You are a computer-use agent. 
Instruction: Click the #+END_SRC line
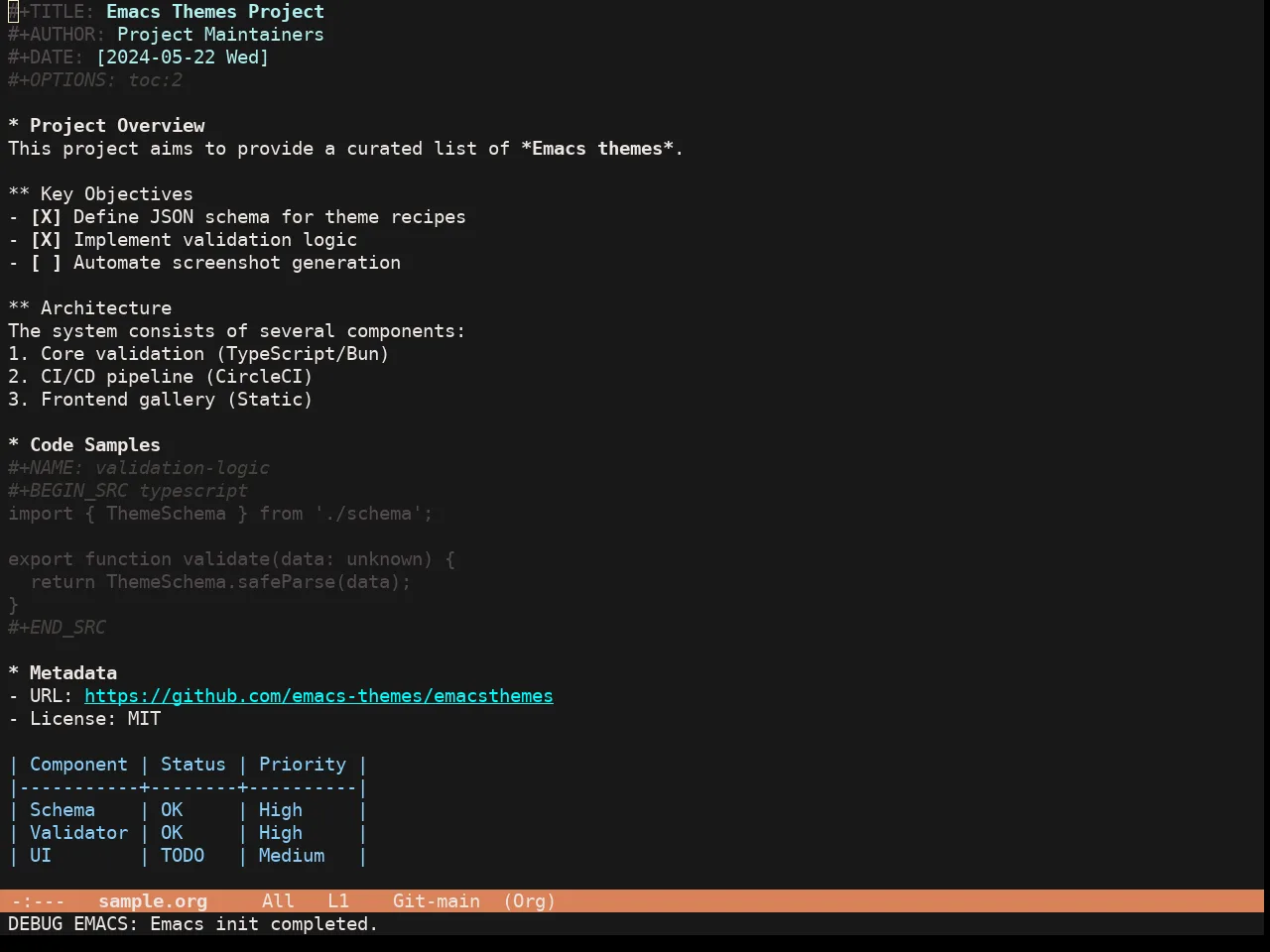pyautogui.click(x=57, y=628)
